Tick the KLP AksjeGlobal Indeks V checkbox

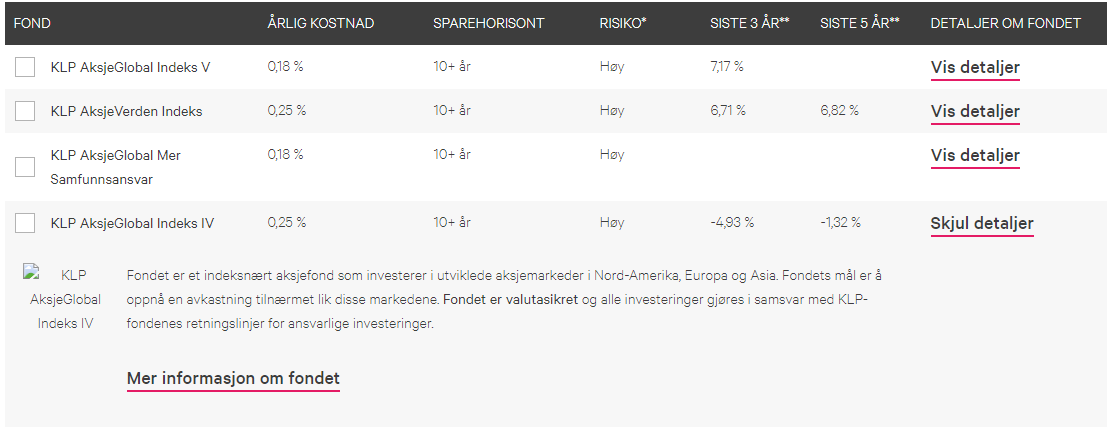point(25,67)
